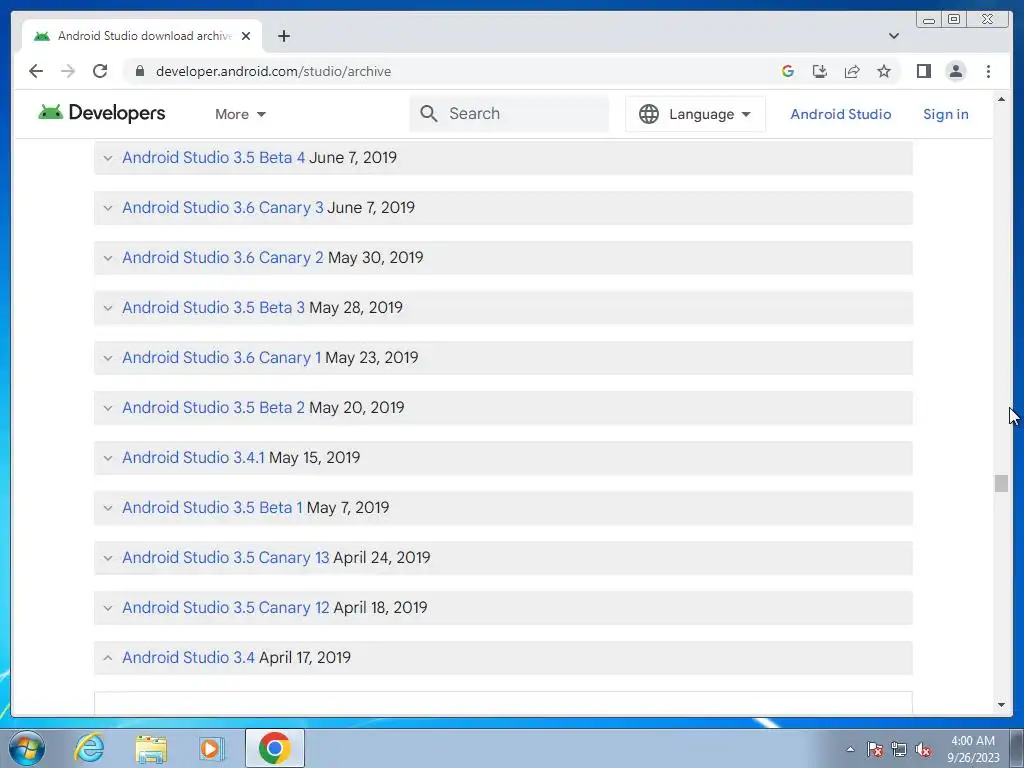This screenshot has height=768, width=1024.
Task: Open Android Studio 3.4.1 link
Action: pos(193,457)
